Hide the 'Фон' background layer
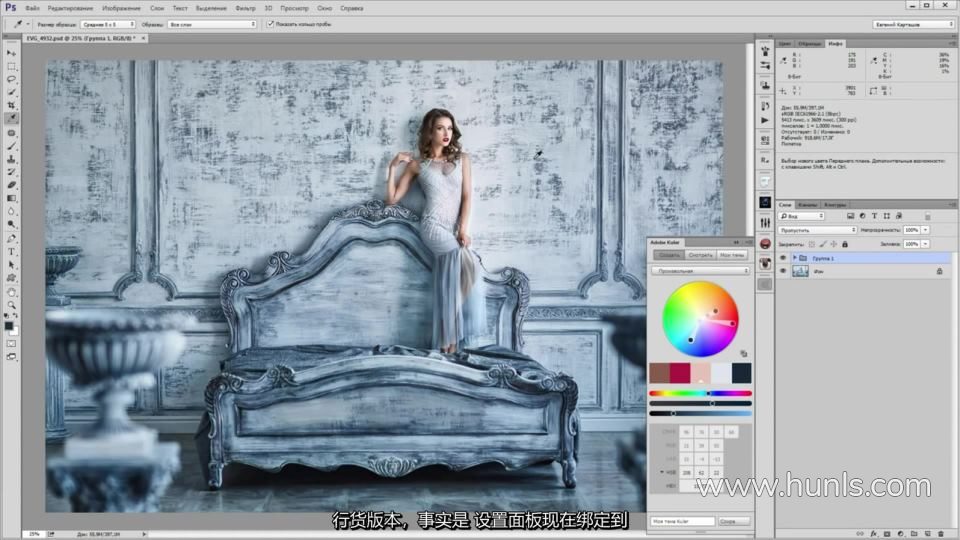The image size is (960, 540). coord(783,270)
